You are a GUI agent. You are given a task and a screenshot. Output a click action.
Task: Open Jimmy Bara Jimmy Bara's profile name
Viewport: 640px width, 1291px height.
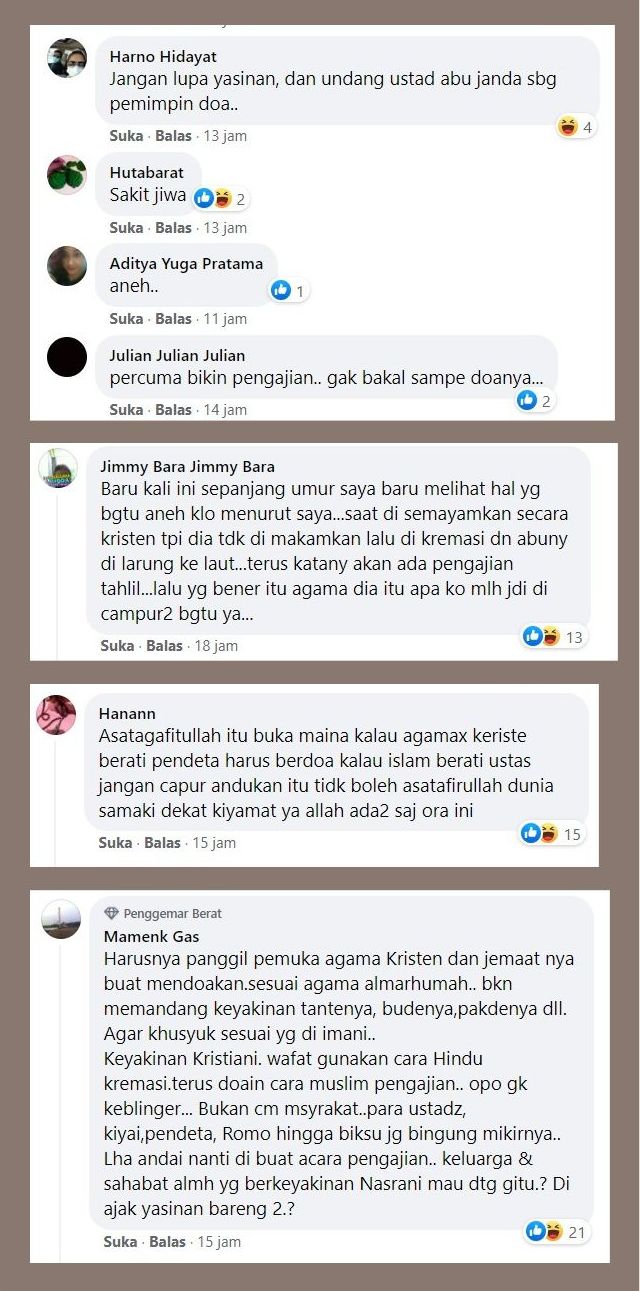(188, 467)
